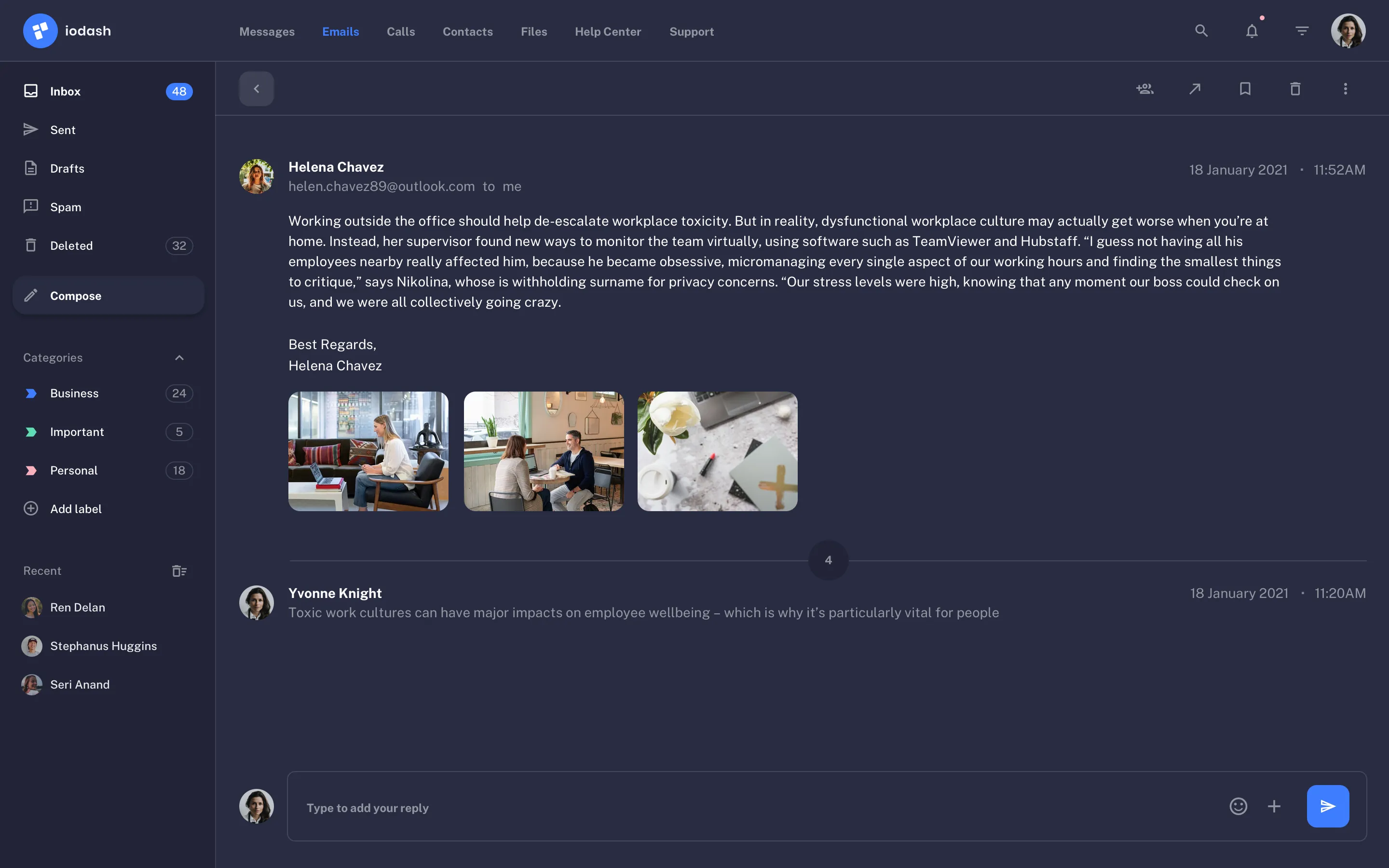Switch to the Contacts tab
The width and height of the screenshot is (1389, 868).
[x=467, y=31]
